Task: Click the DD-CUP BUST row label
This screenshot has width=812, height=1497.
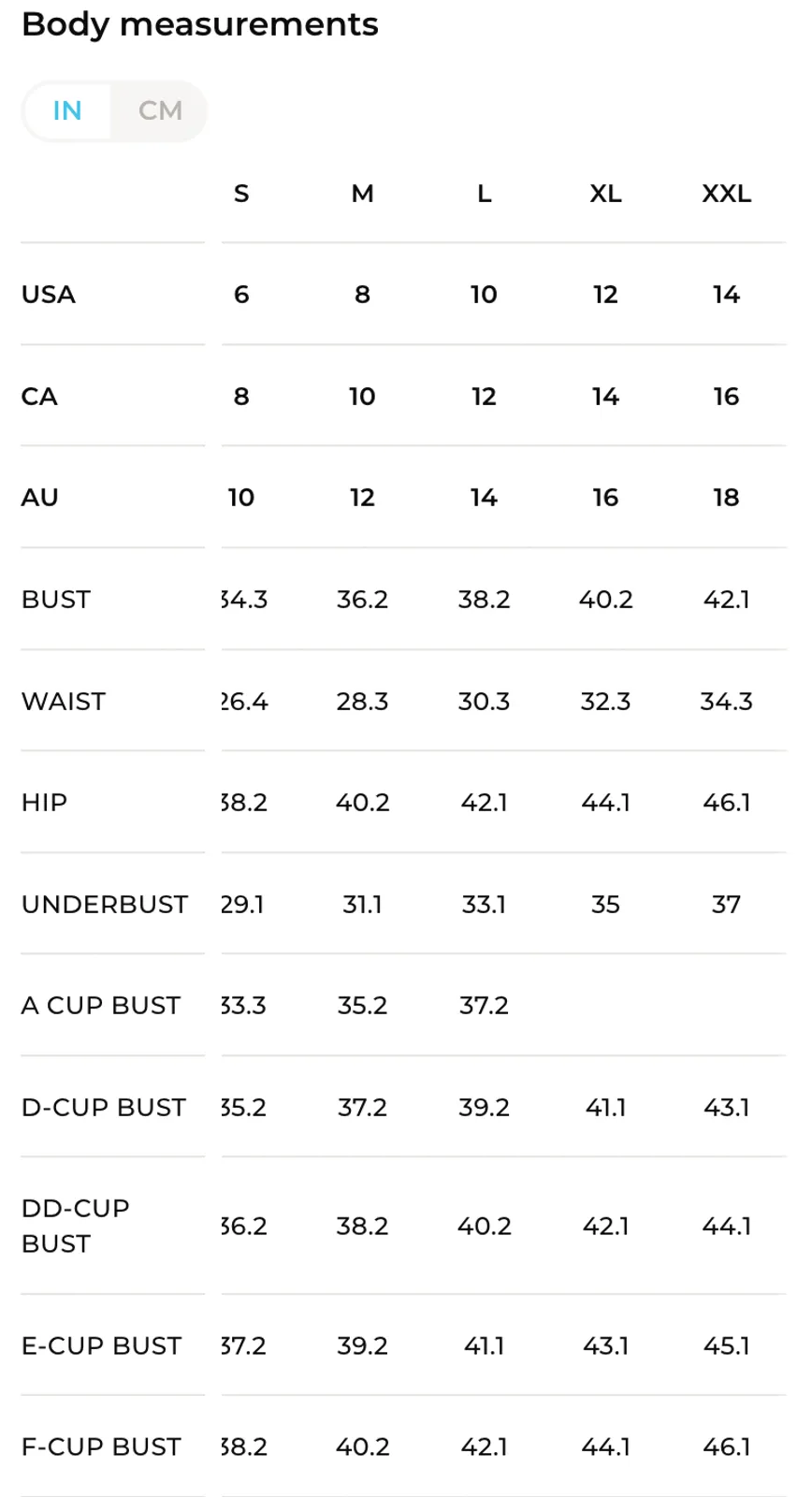Action: pos(76,1226)
